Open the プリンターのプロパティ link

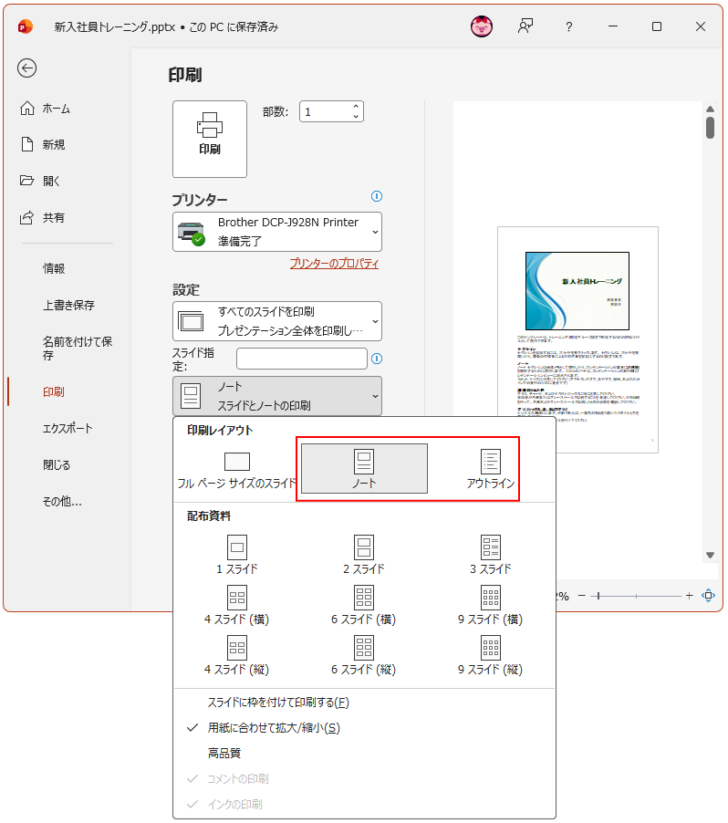click(334, 264)
